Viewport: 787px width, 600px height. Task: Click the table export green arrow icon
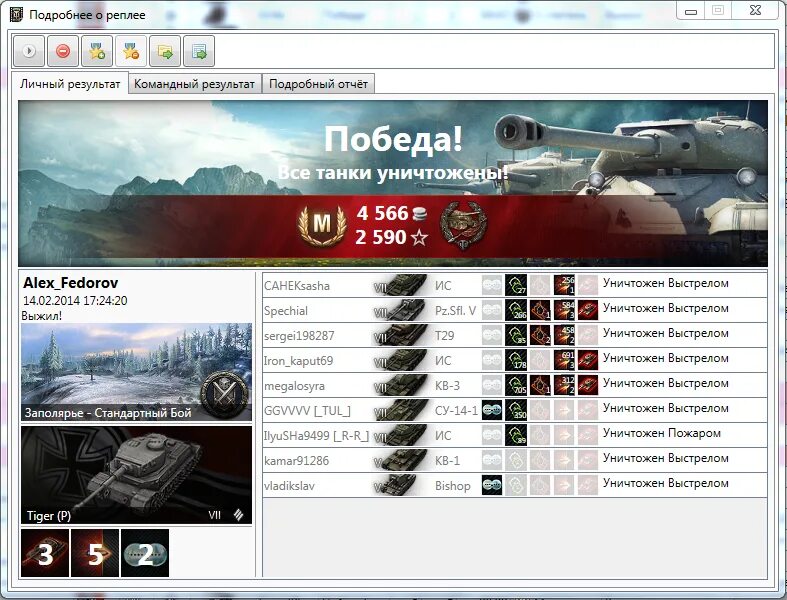(199, 51)
